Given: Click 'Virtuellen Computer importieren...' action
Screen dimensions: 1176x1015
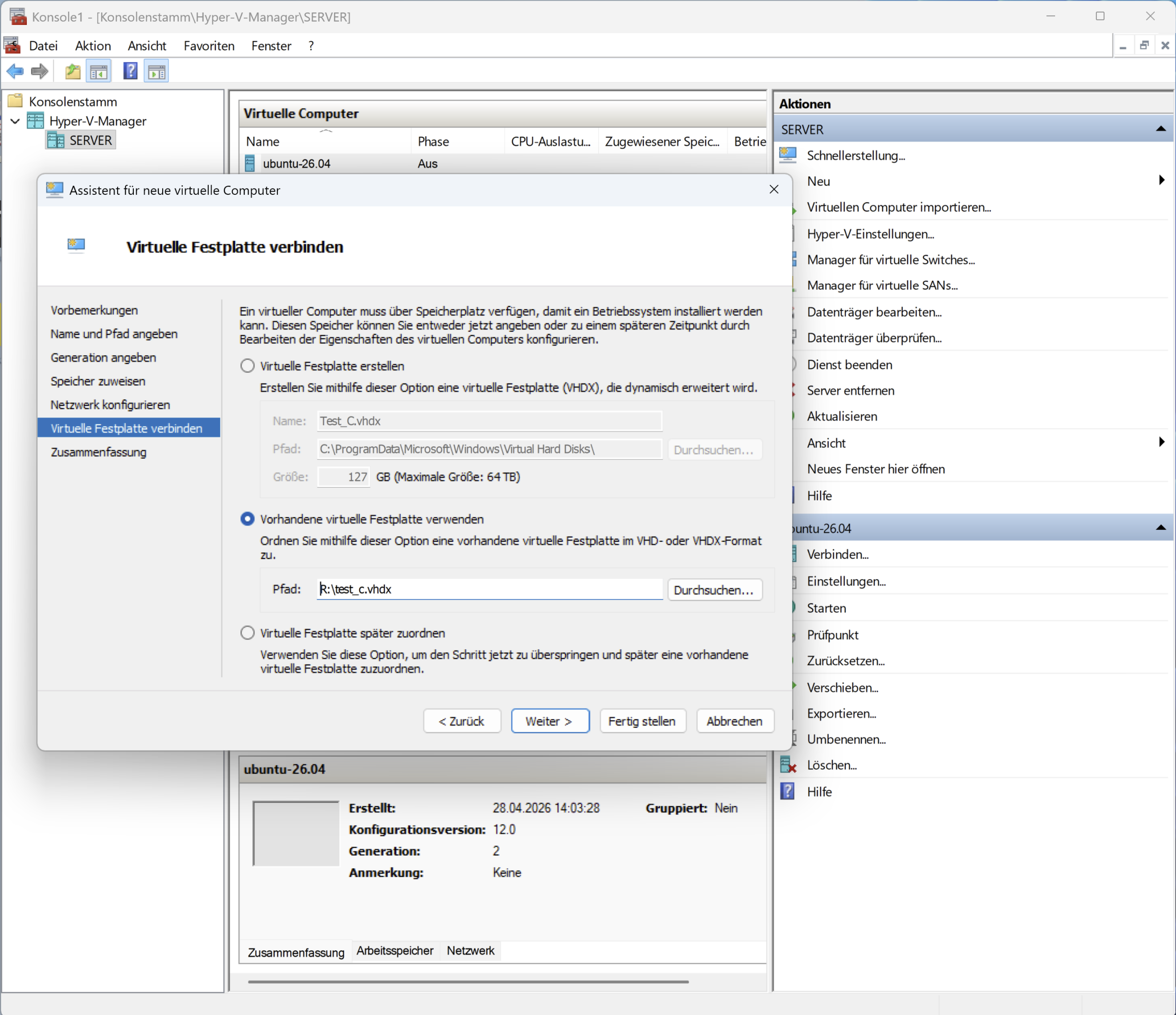Looking at the screenshot, I should [x=899, y=207].
